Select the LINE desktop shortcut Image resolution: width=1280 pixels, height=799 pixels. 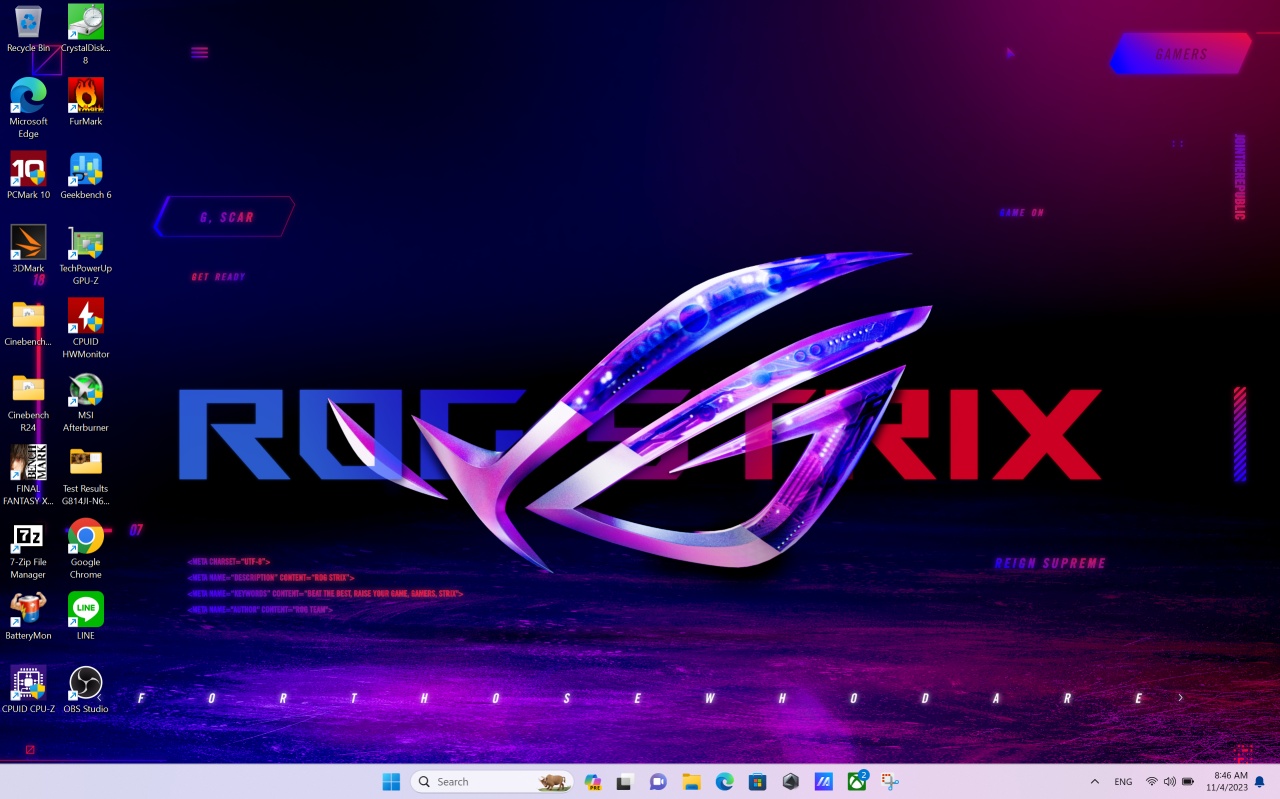pyautogui.click(x=86, y=616)
